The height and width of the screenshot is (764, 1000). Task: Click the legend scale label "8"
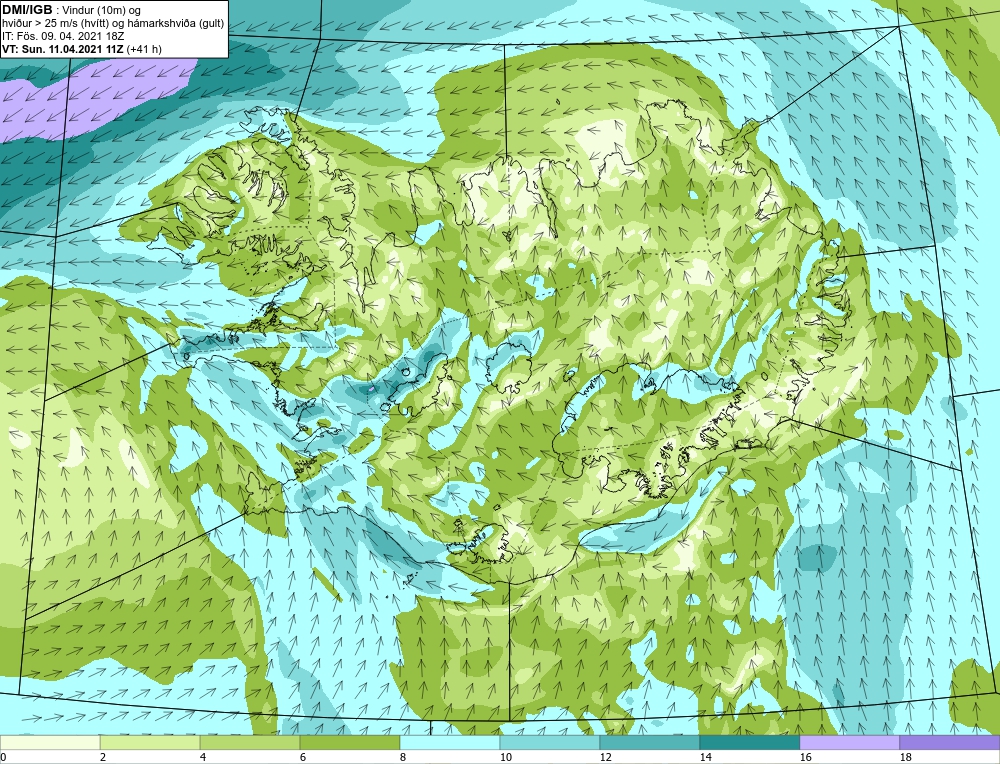[403, 757]
